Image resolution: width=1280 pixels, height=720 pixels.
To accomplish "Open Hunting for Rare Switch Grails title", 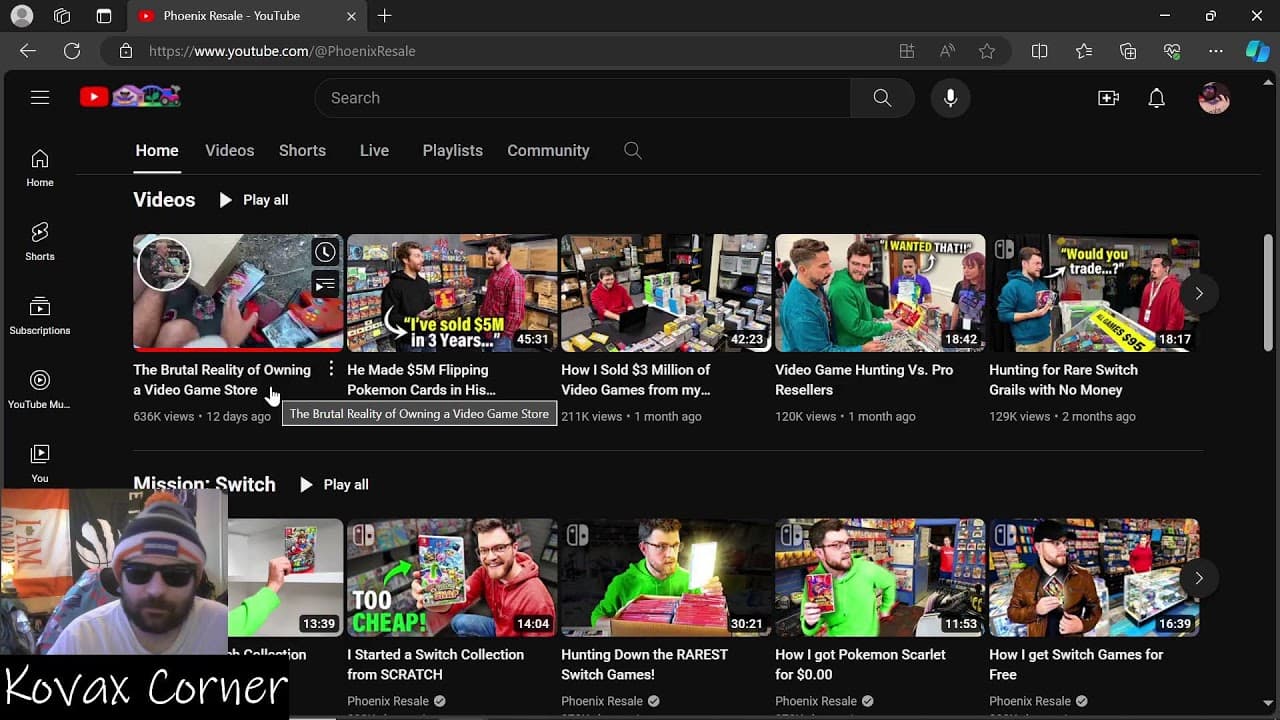I will click(x=1063, y=380).
